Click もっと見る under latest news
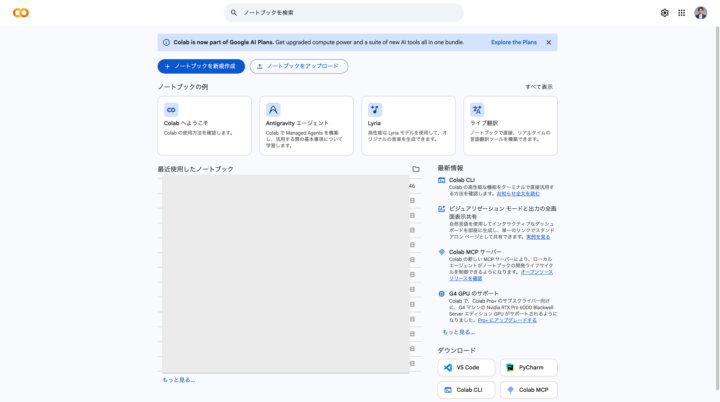This screenshot has width=720, height=402. [459, 332]
